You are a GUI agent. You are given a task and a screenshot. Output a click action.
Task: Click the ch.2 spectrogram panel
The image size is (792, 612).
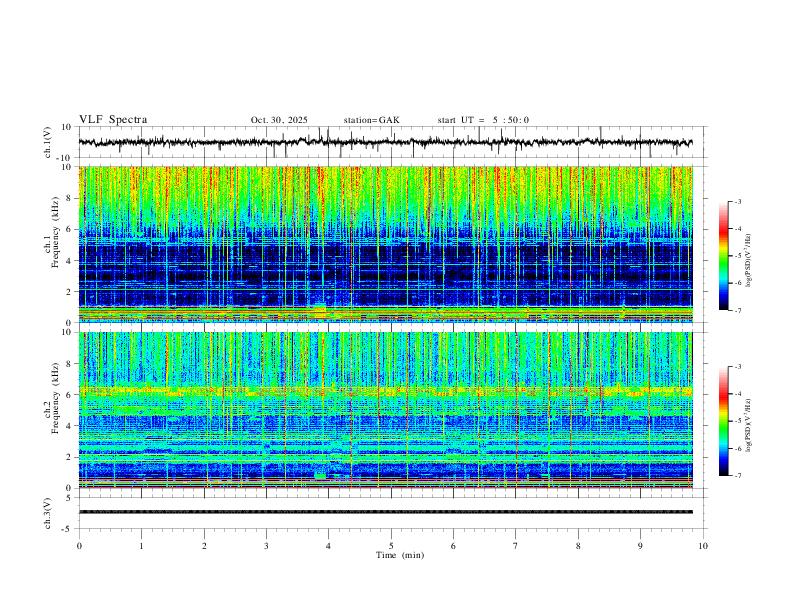pos(385,410)
